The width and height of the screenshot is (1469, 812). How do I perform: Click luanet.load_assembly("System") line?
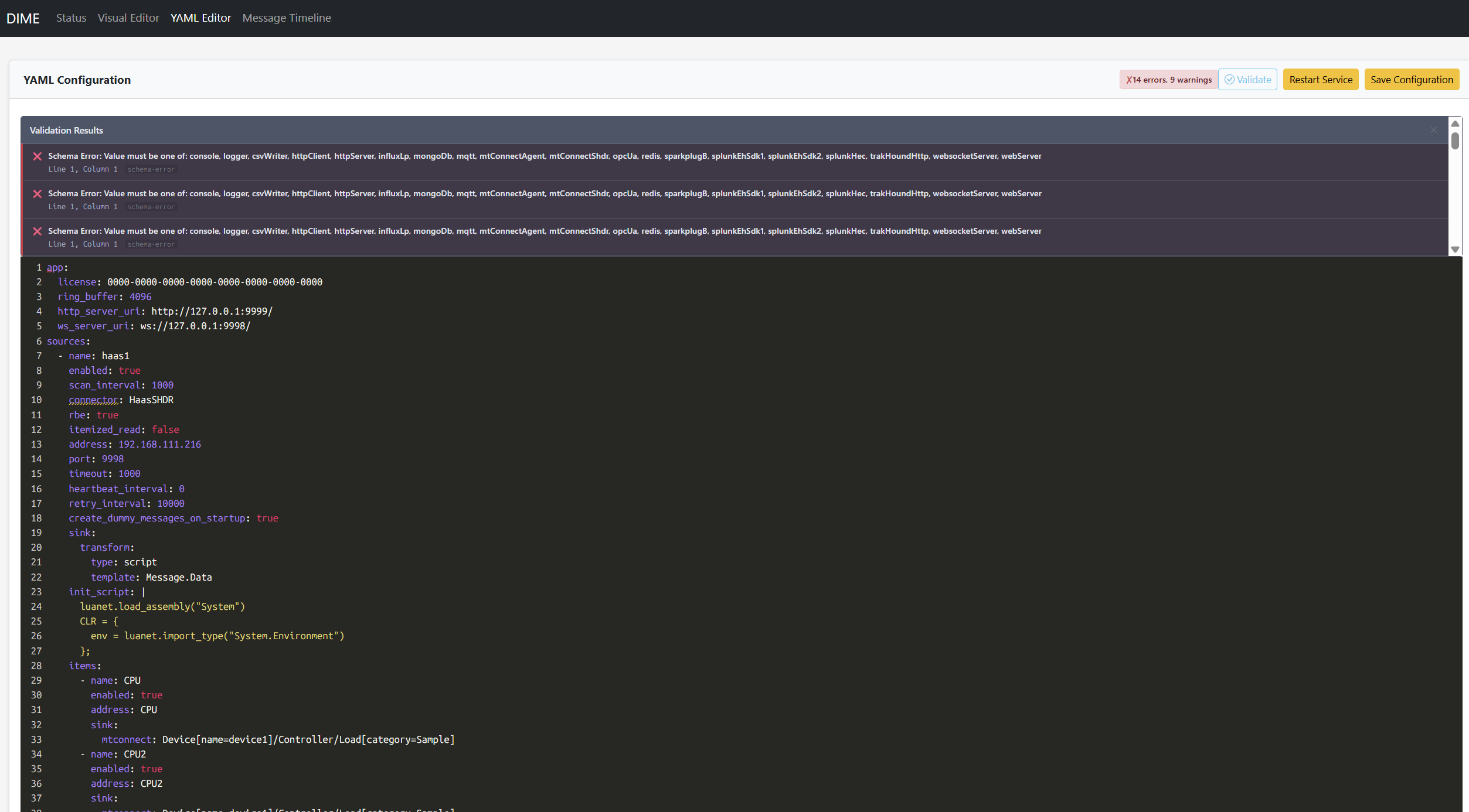pyautogui.click(x=162, y=607)
